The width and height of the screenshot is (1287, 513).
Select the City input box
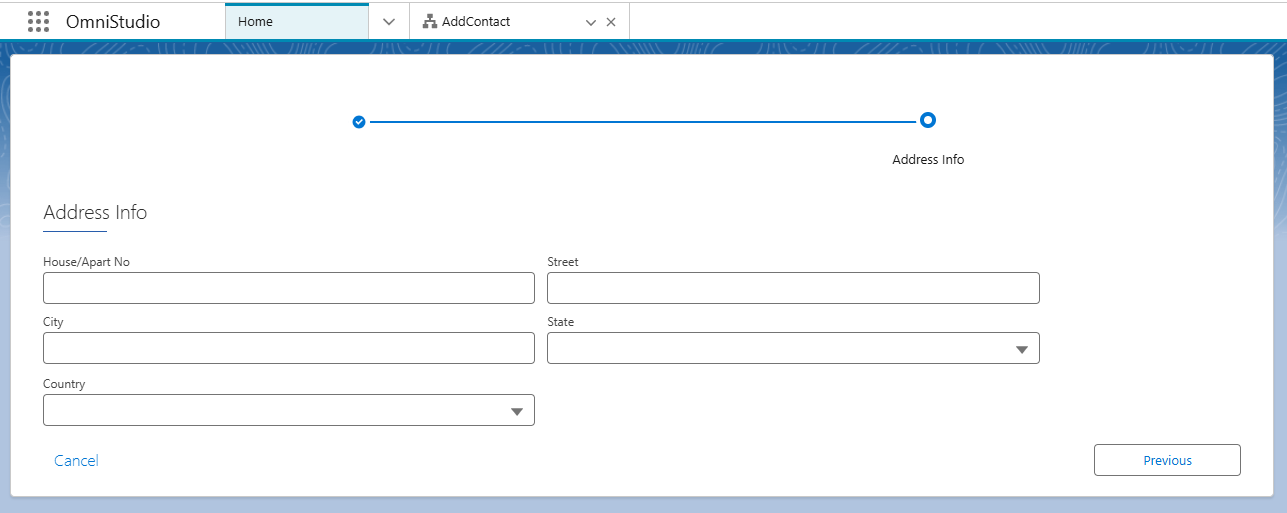coord(289,348)
